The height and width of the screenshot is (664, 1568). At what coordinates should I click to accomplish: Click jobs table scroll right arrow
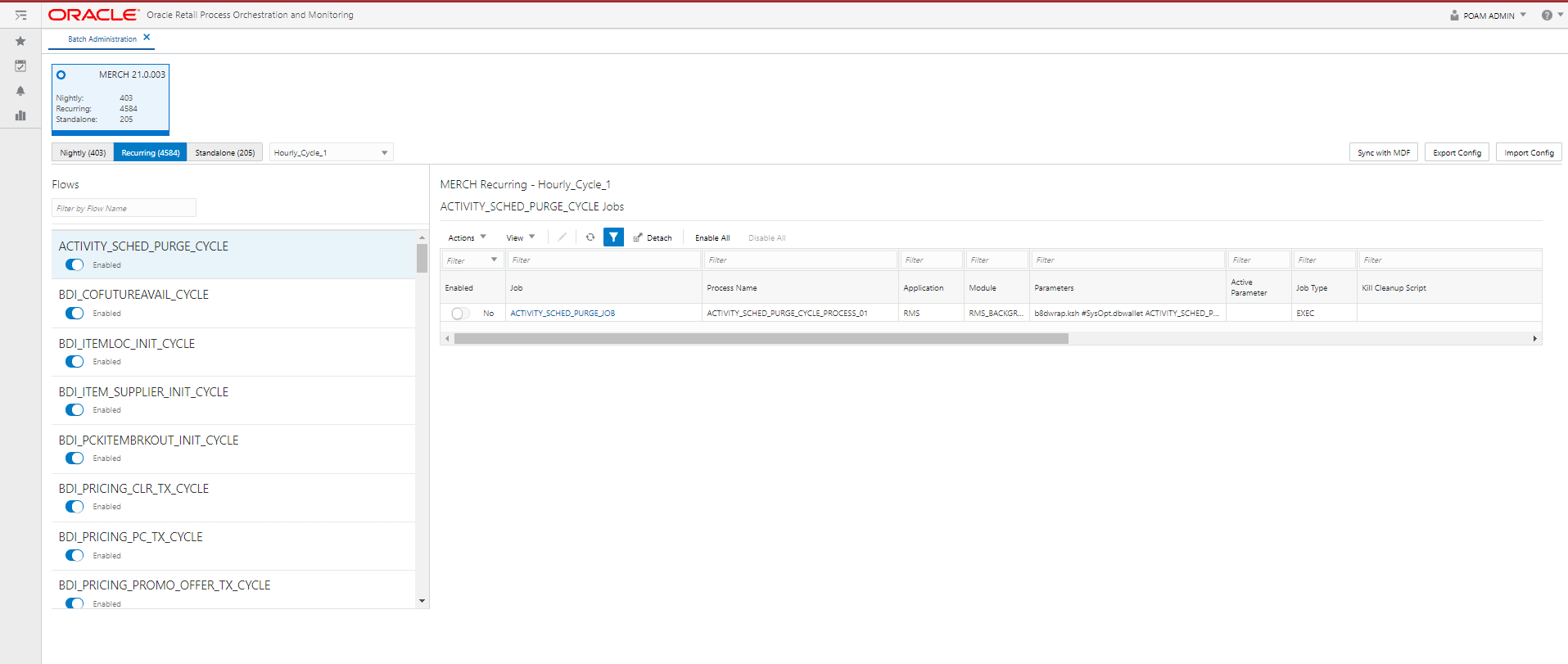coord(1534,338)
